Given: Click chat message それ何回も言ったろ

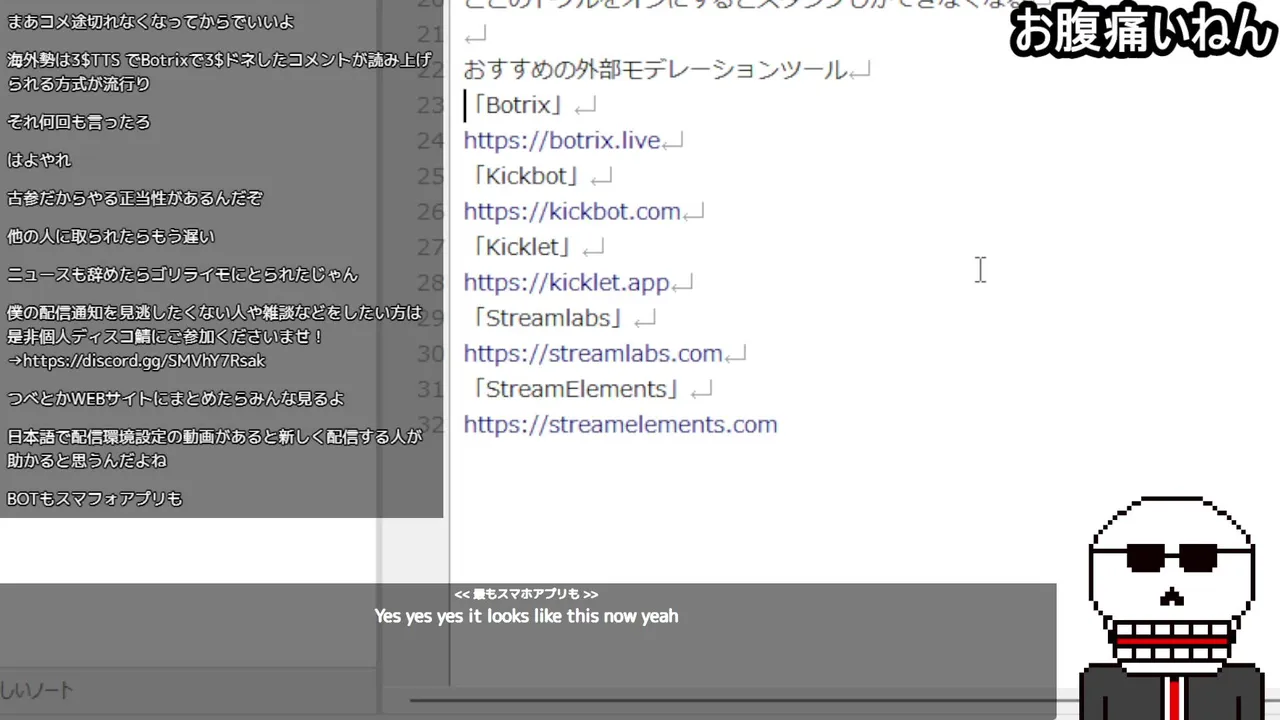Looking at the screenshot, I should [79, 122].
